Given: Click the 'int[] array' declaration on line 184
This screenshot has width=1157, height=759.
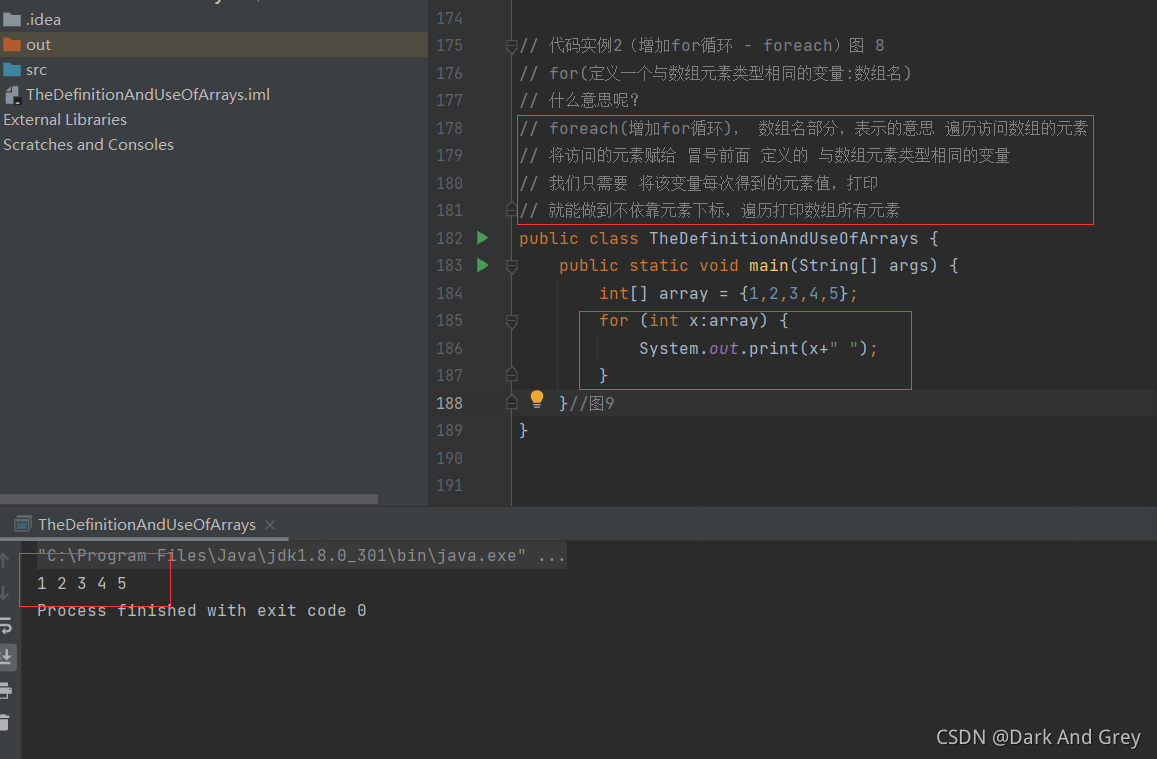Looking at the screenshot, I should coord(654,294).
